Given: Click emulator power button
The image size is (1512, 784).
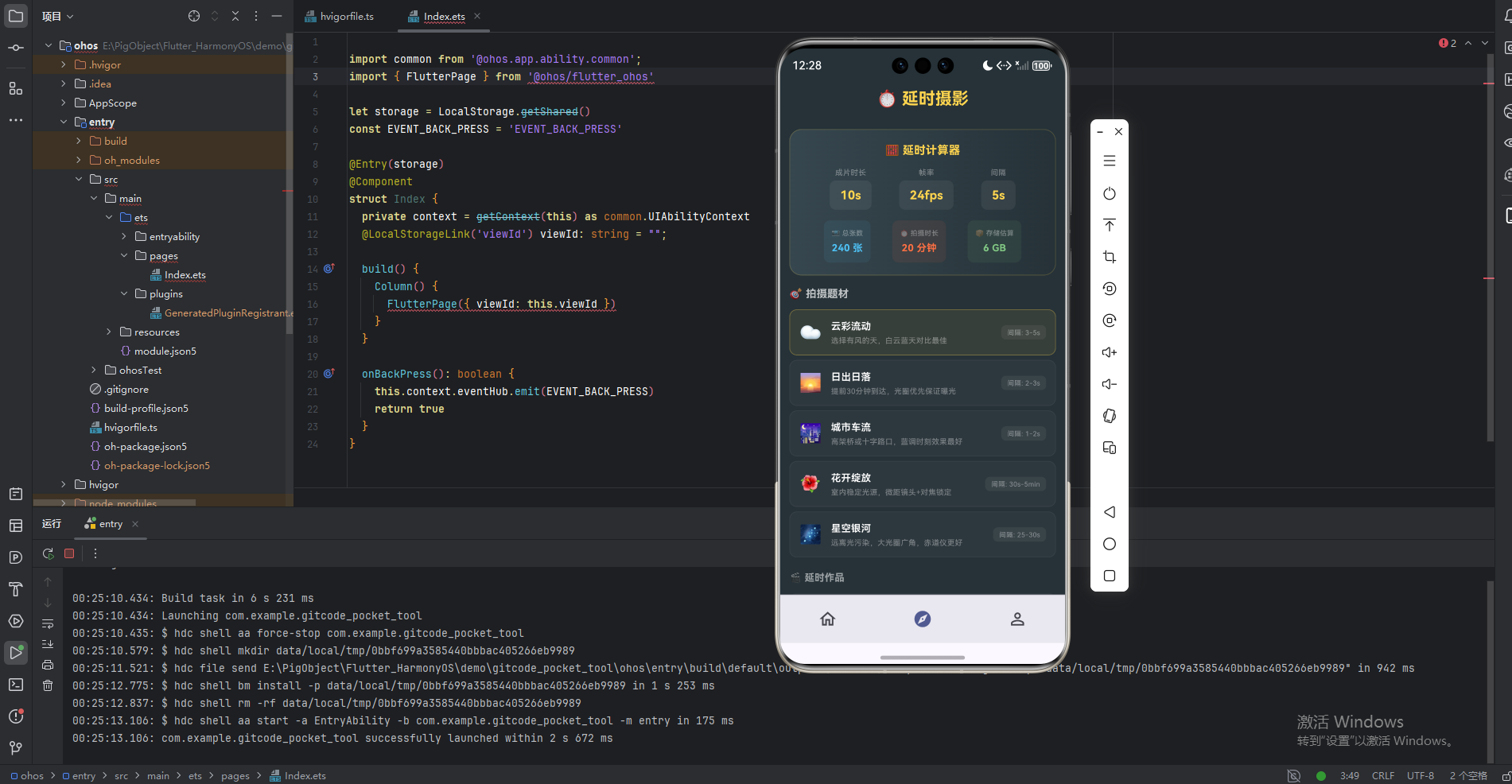Looking at the screenshot, I should 1110,193.
